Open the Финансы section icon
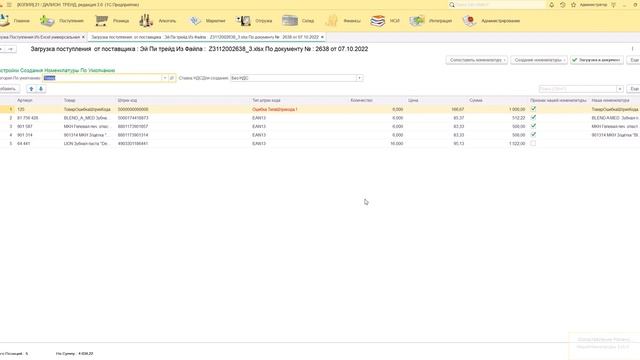This screenshot has height=360, width=640. click(332, 20)
